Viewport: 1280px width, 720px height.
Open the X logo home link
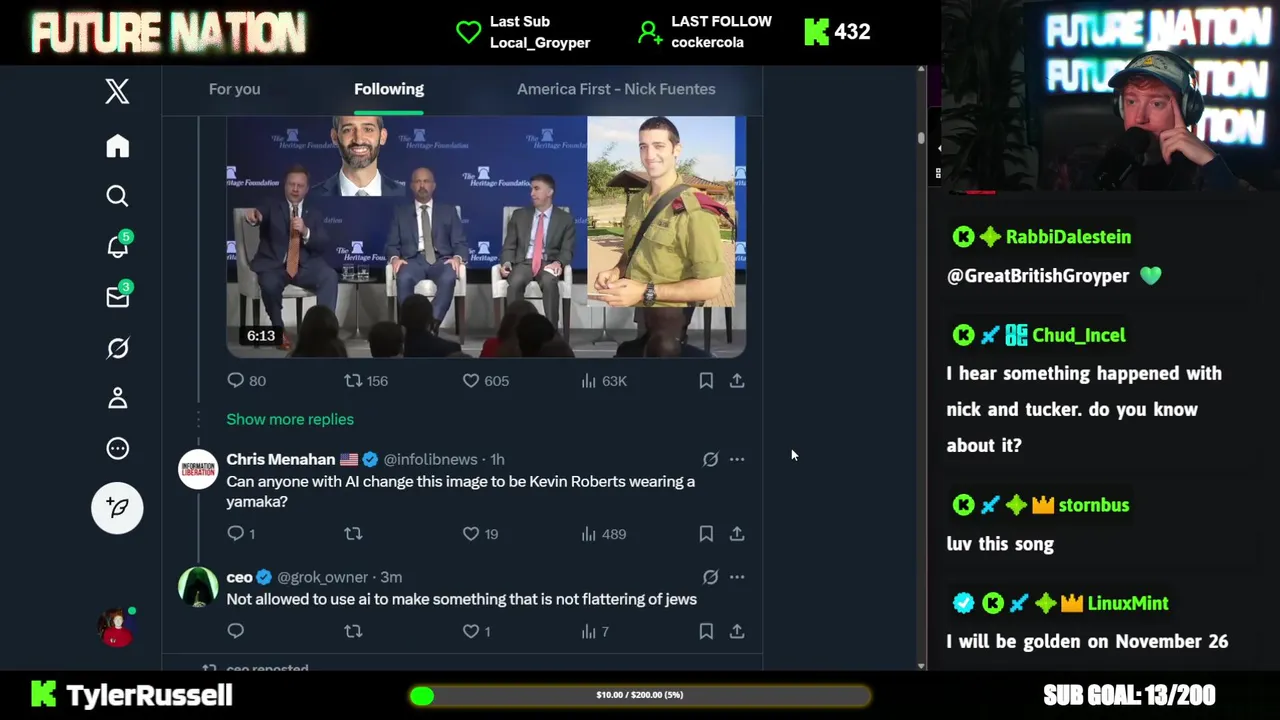(x=117, y=91)
